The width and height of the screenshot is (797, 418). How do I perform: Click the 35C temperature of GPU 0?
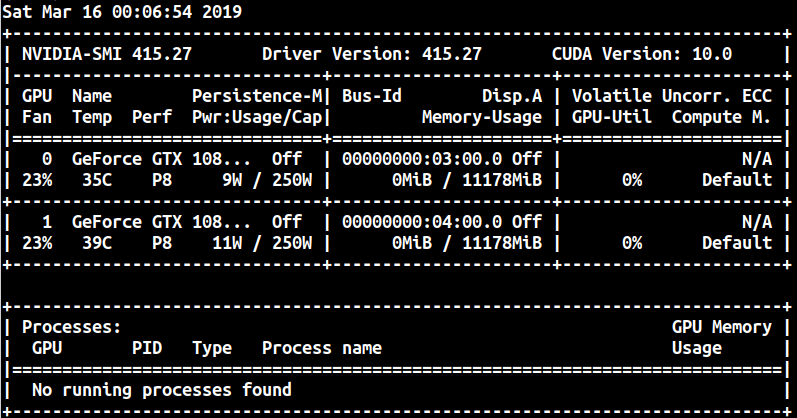tap(86, 180)
